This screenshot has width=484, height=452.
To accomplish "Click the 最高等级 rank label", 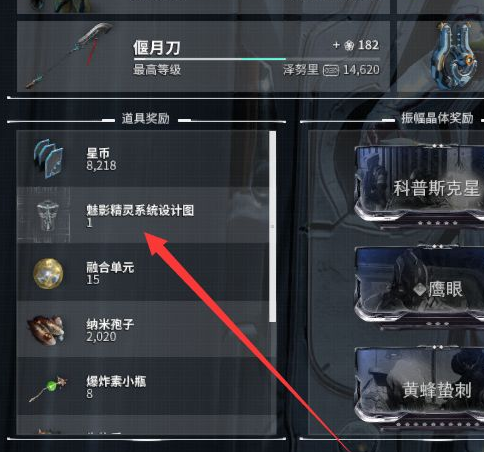I will click(x=157, y=70).
